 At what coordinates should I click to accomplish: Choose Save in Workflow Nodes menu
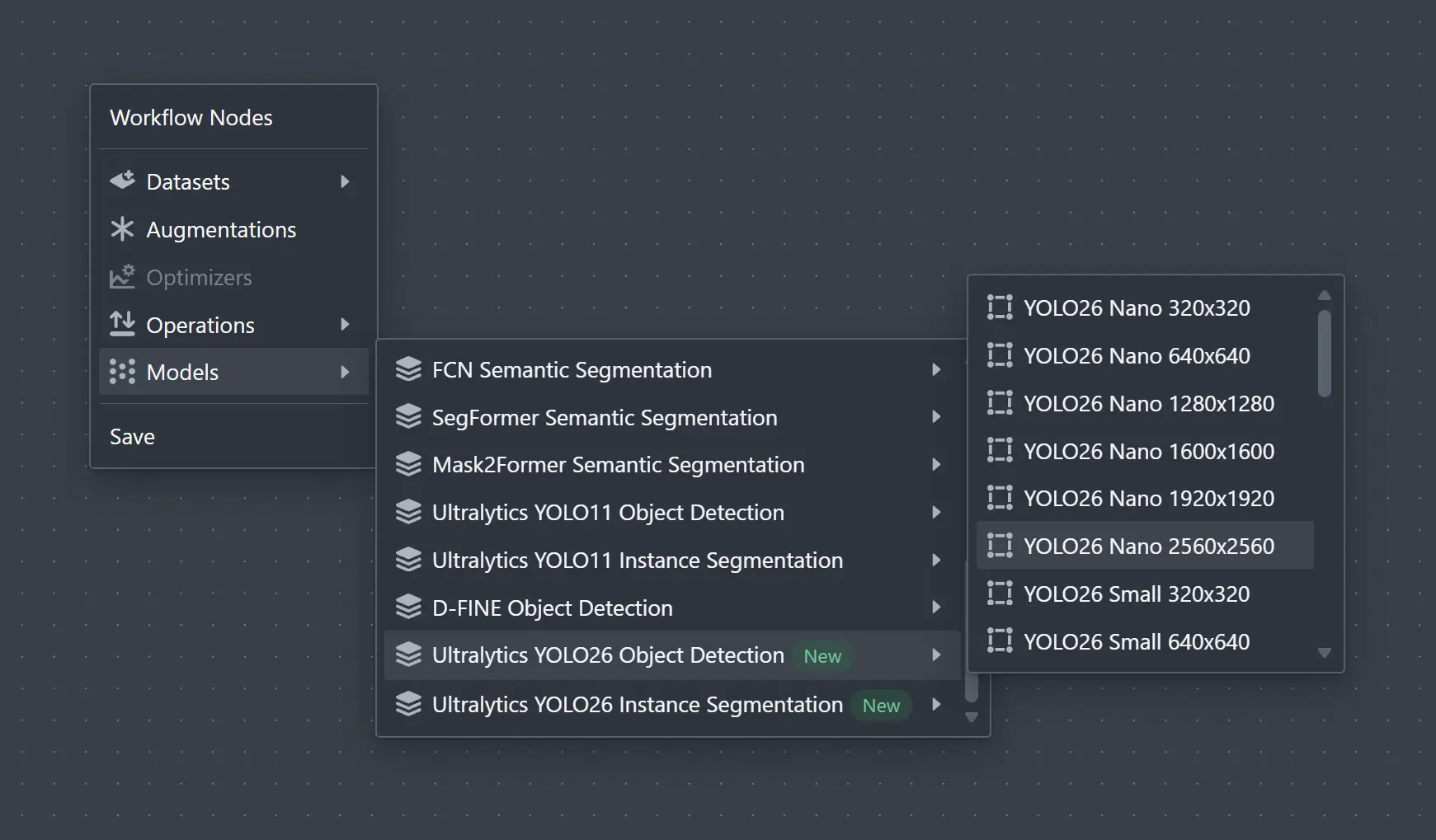click(x=233, y=436)
